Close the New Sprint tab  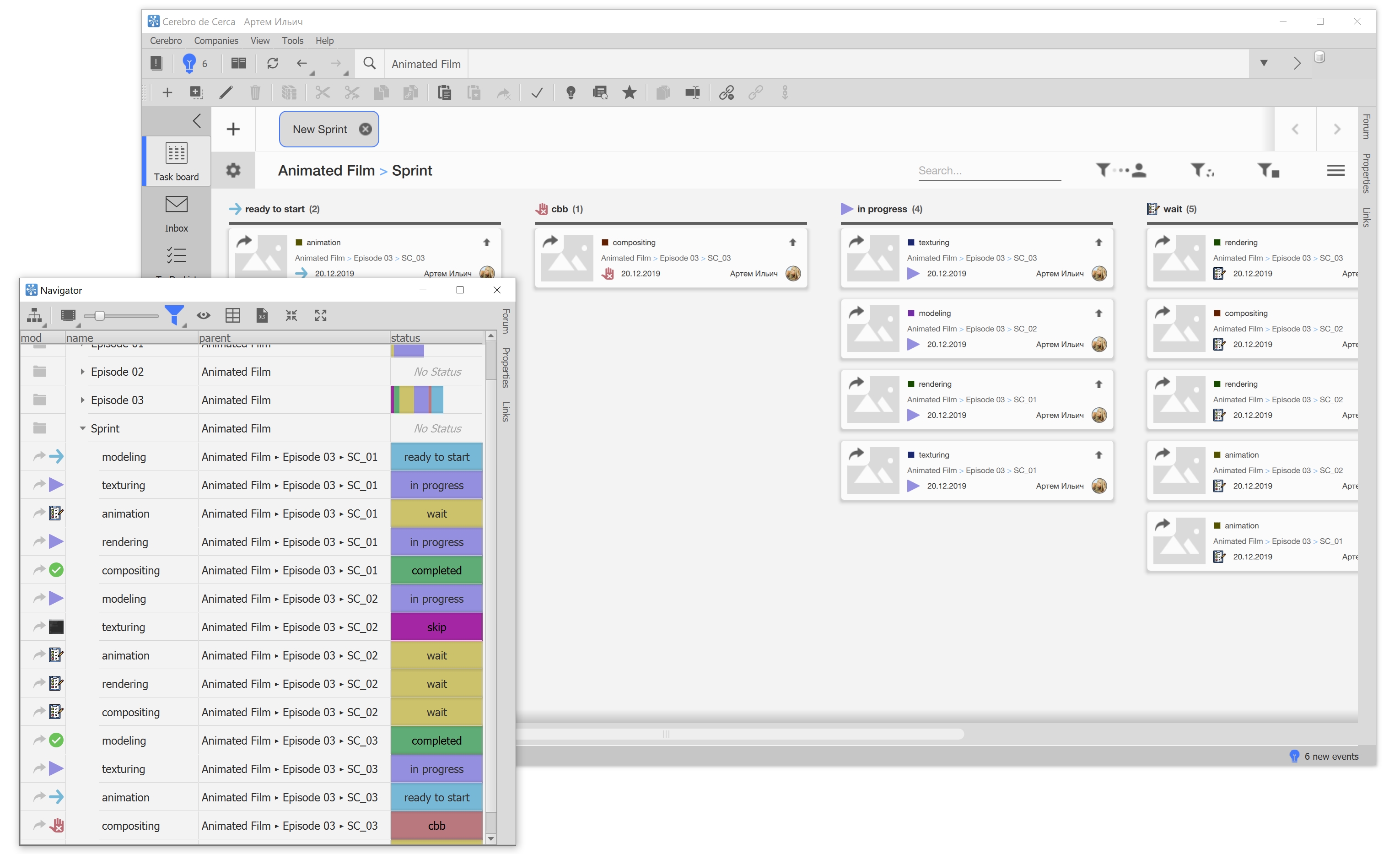[366, 129]
